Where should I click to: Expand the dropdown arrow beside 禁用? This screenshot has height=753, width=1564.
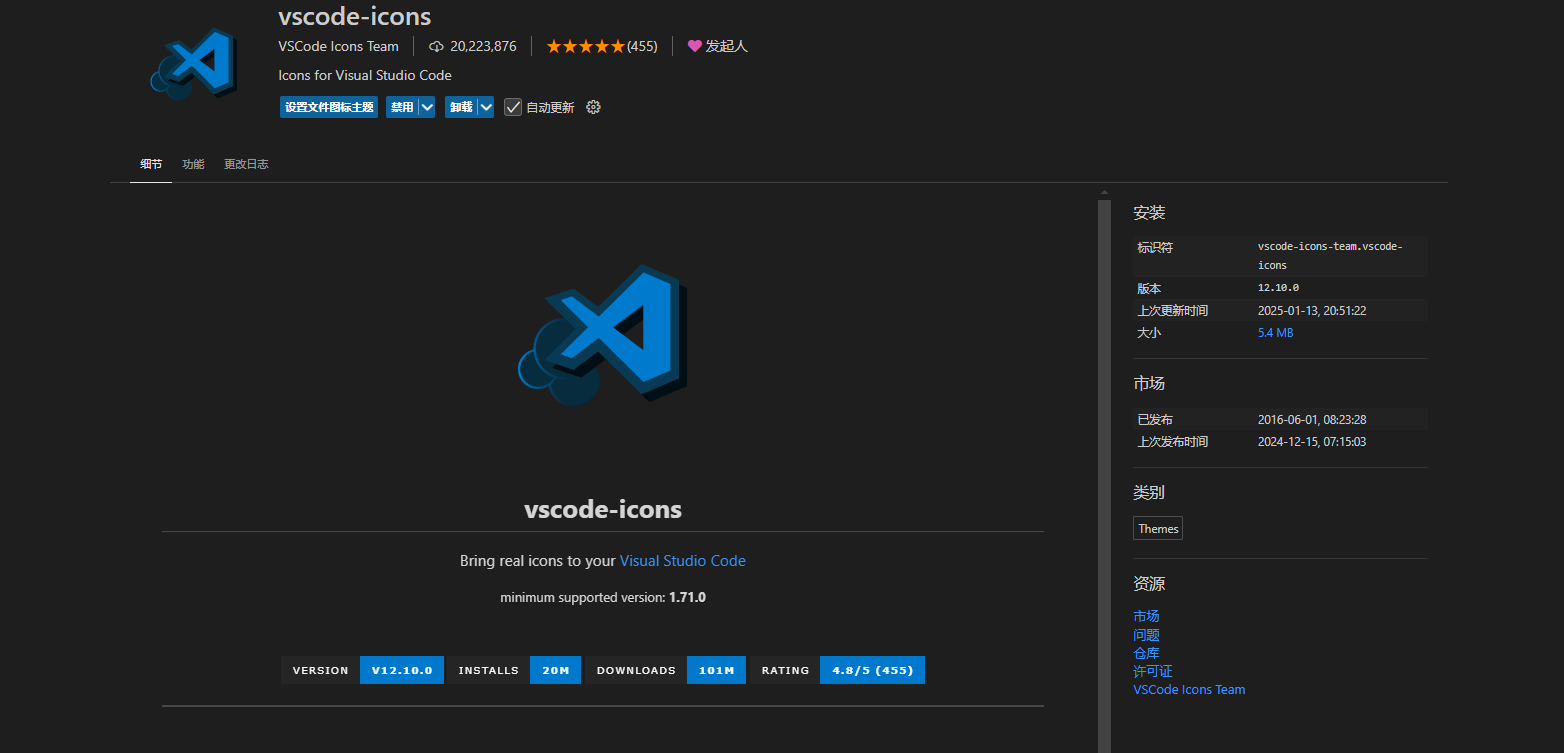427,107
